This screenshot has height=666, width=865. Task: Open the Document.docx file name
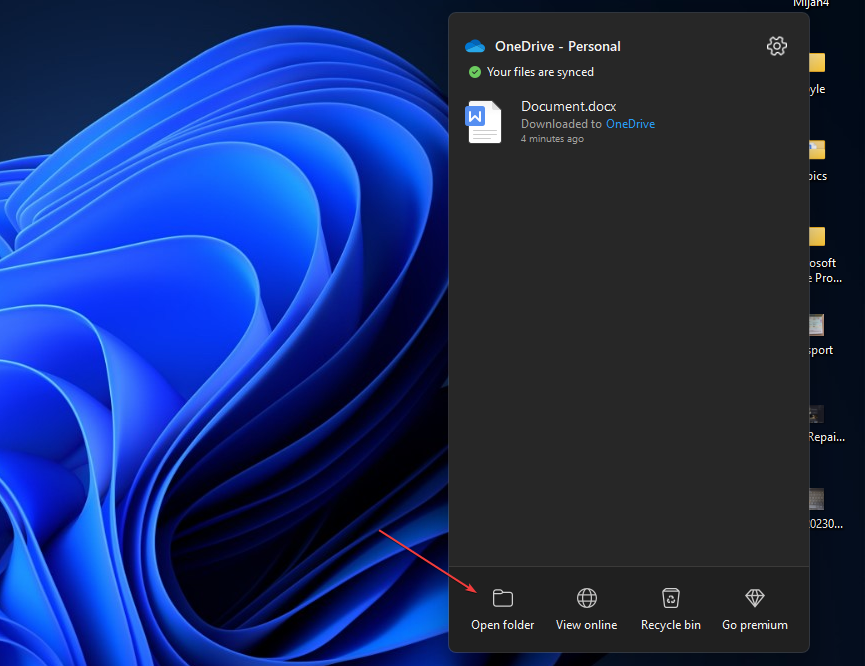coord(568,106)
